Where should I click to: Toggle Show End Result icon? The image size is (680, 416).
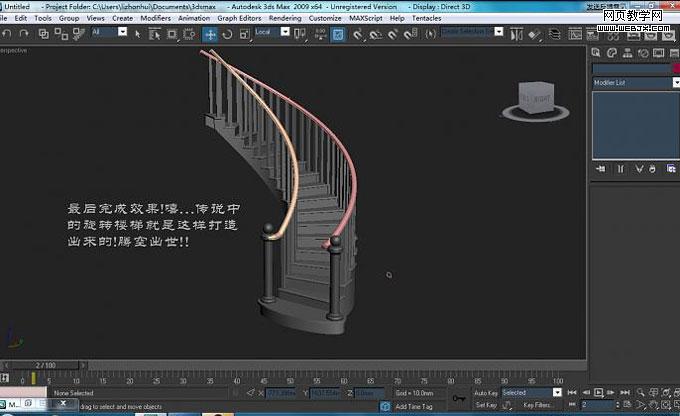click(621, 169)
